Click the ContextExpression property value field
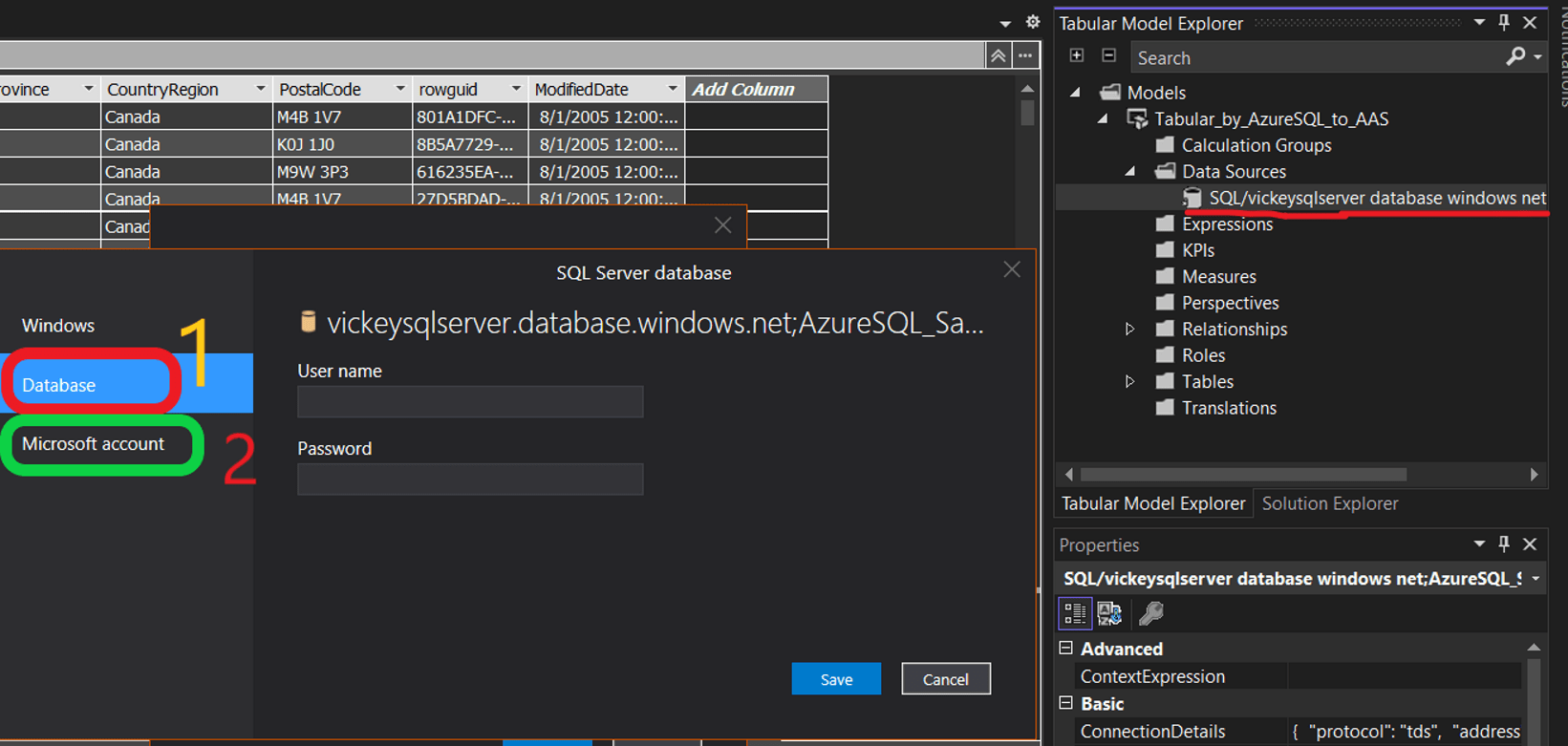The height and width of the screenshot is (746, 1568). pyautogui.click(x=1405, y=676)
